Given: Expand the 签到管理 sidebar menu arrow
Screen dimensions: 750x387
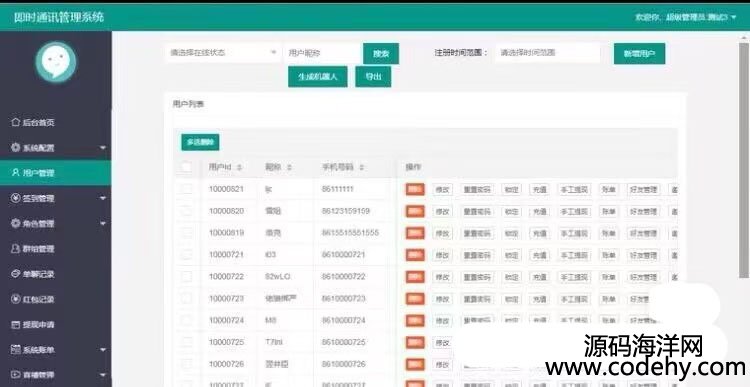Looking at the screenshot, I should pyautogui.click(x=103, y=198).
